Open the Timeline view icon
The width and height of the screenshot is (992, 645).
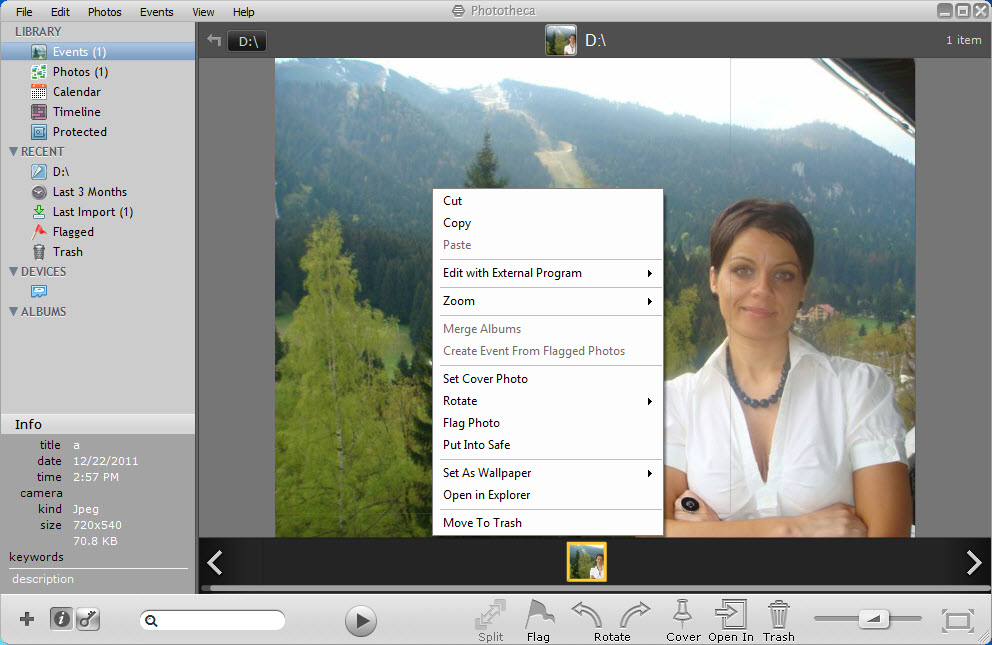(39, 112)
